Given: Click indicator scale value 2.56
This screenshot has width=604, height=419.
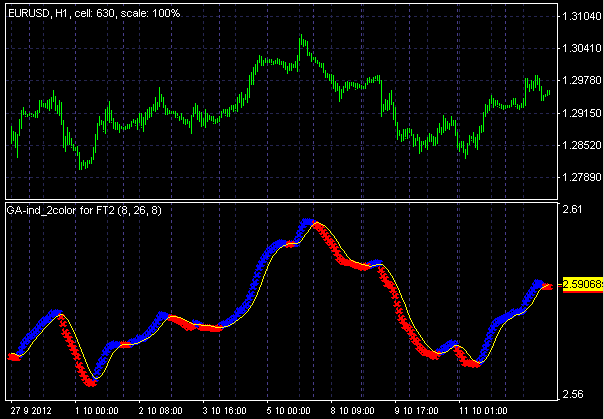Looking at the screenshot, I should [x=572, y=394].
